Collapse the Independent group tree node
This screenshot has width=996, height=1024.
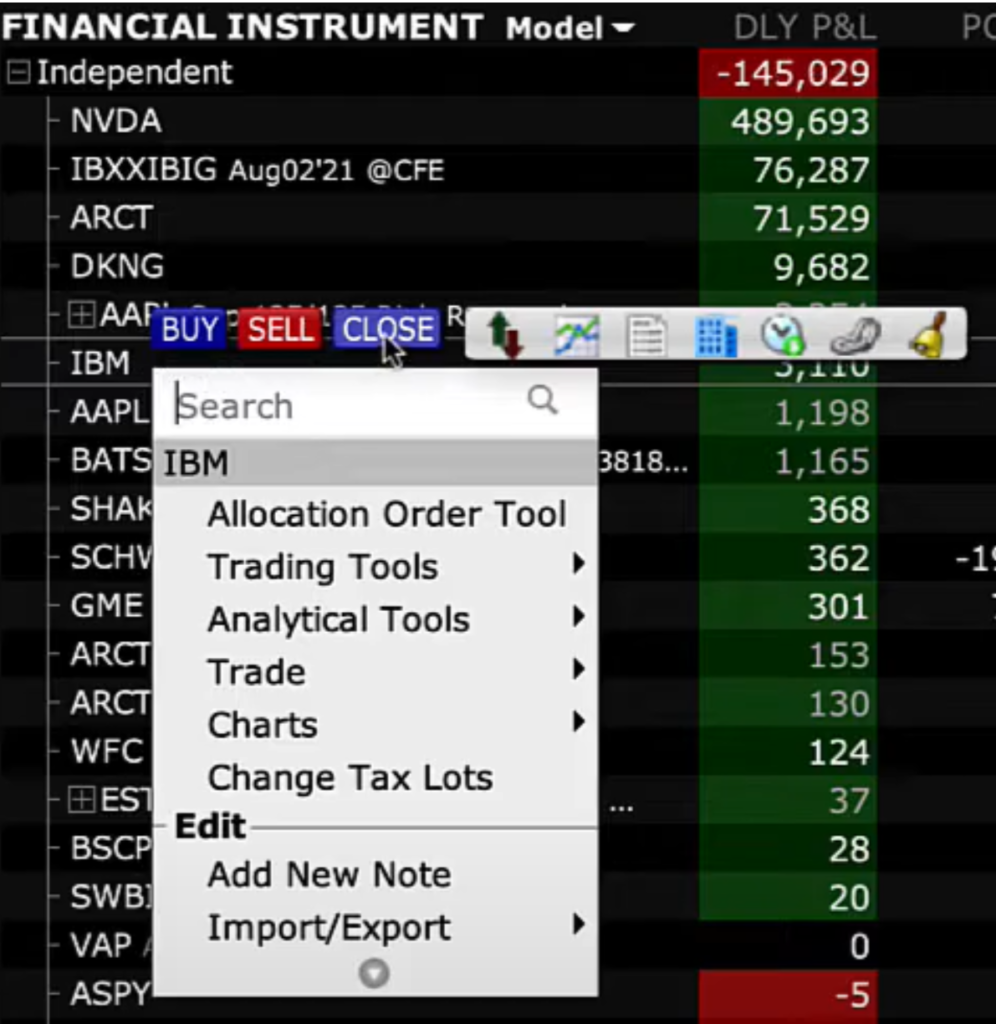click(x=17, y=73)
